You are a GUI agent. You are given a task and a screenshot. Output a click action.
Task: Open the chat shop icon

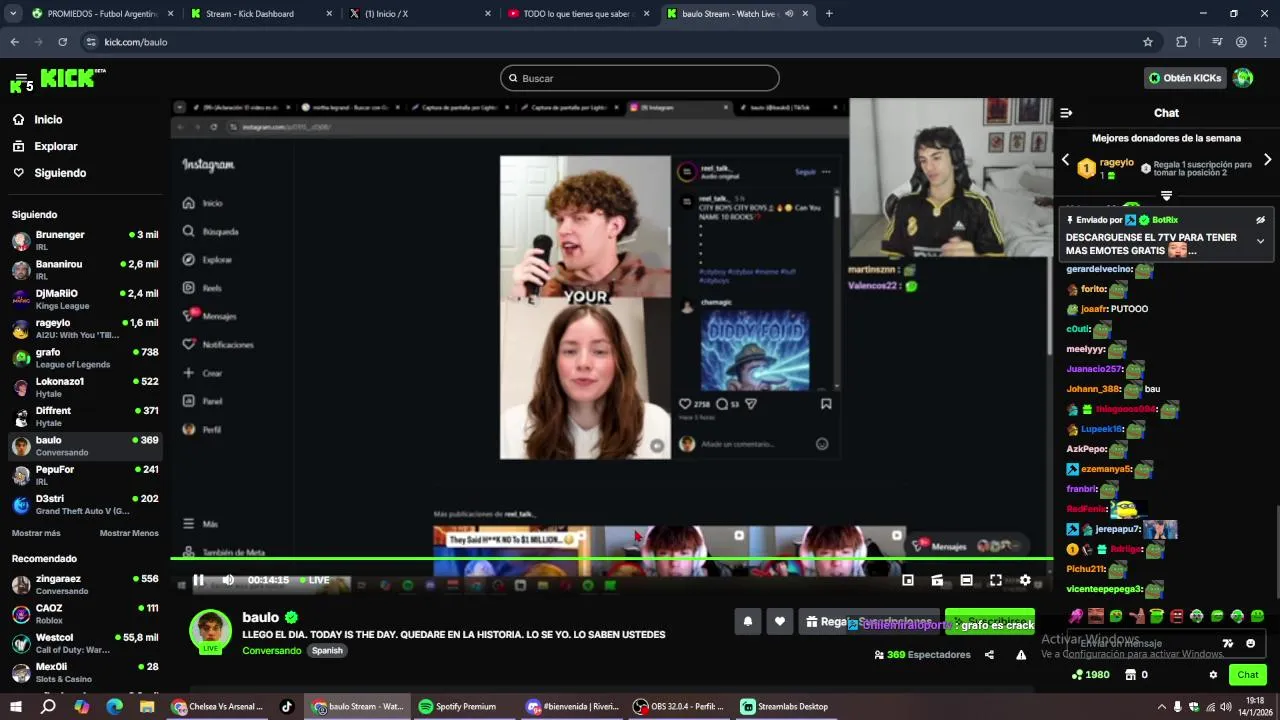pyautogui.click(x=1130, y=675)
